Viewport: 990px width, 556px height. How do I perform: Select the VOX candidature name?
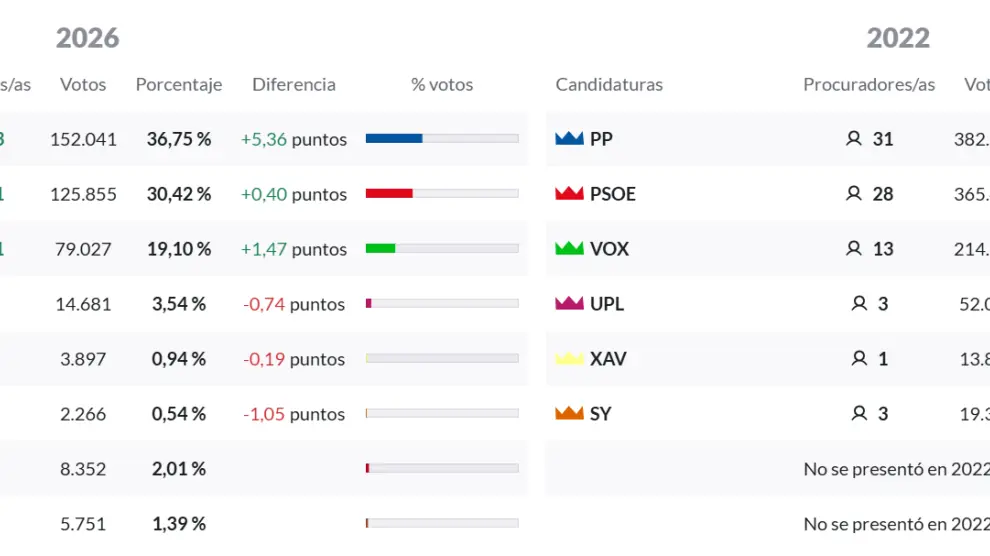pos(609,249)
